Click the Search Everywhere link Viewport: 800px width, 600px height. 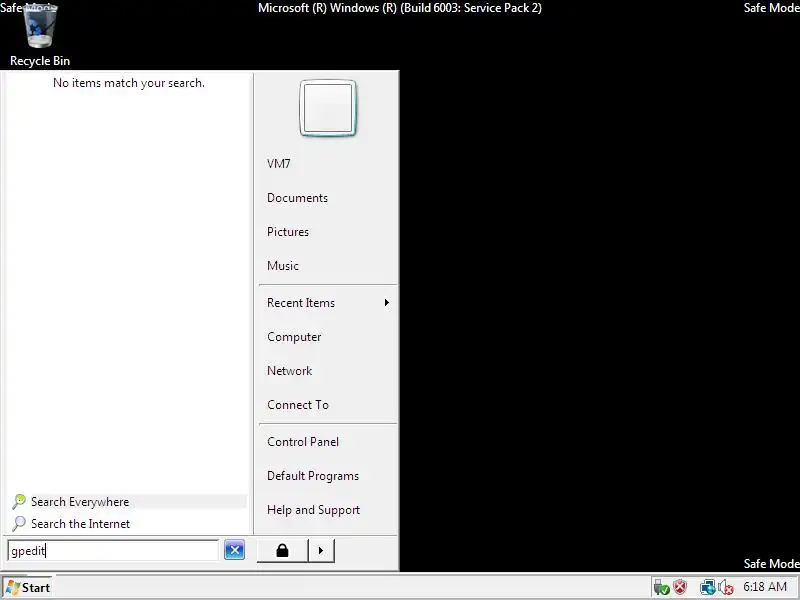point(129,502)
